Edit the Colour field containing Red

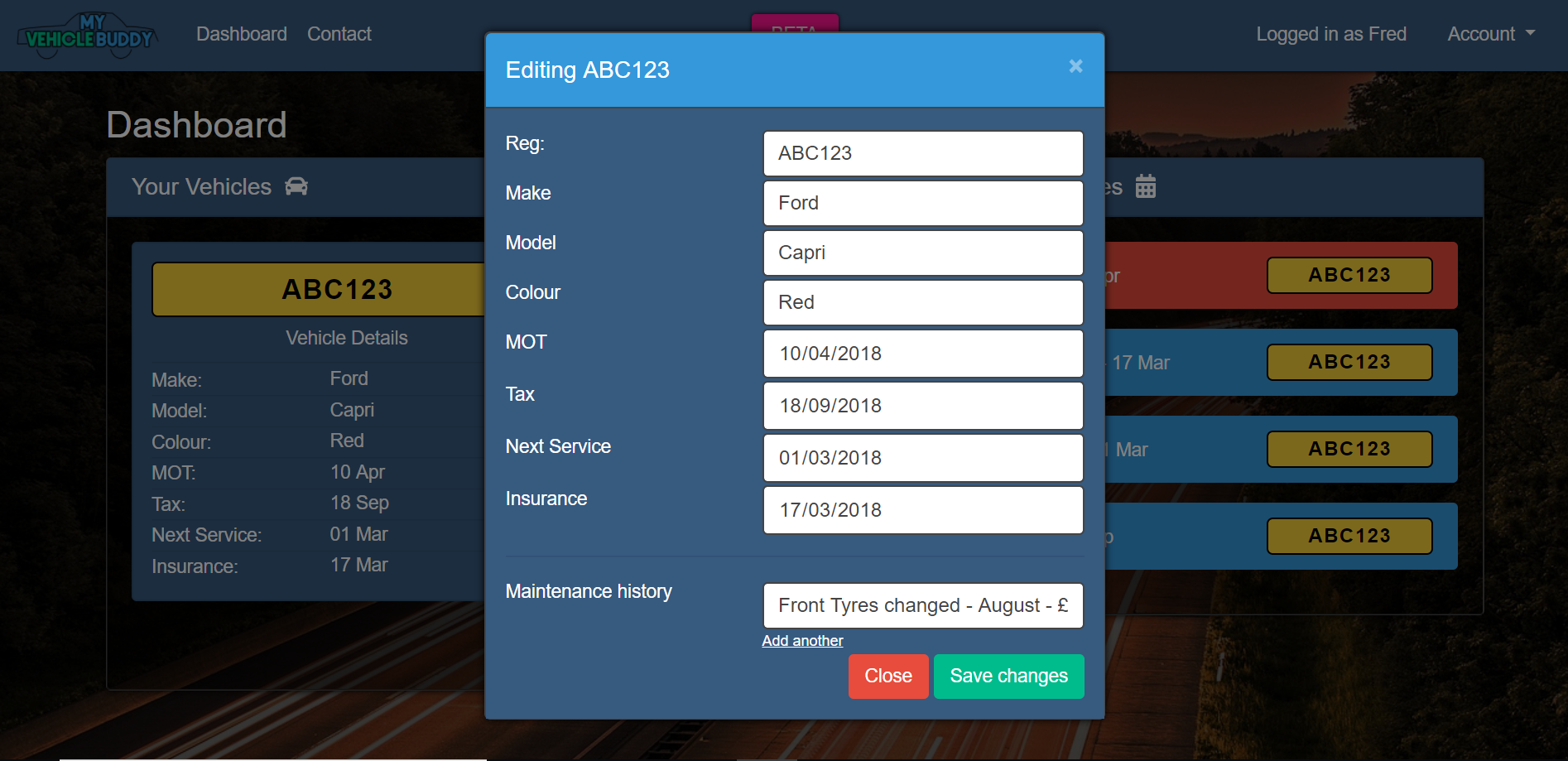point(923,302)
